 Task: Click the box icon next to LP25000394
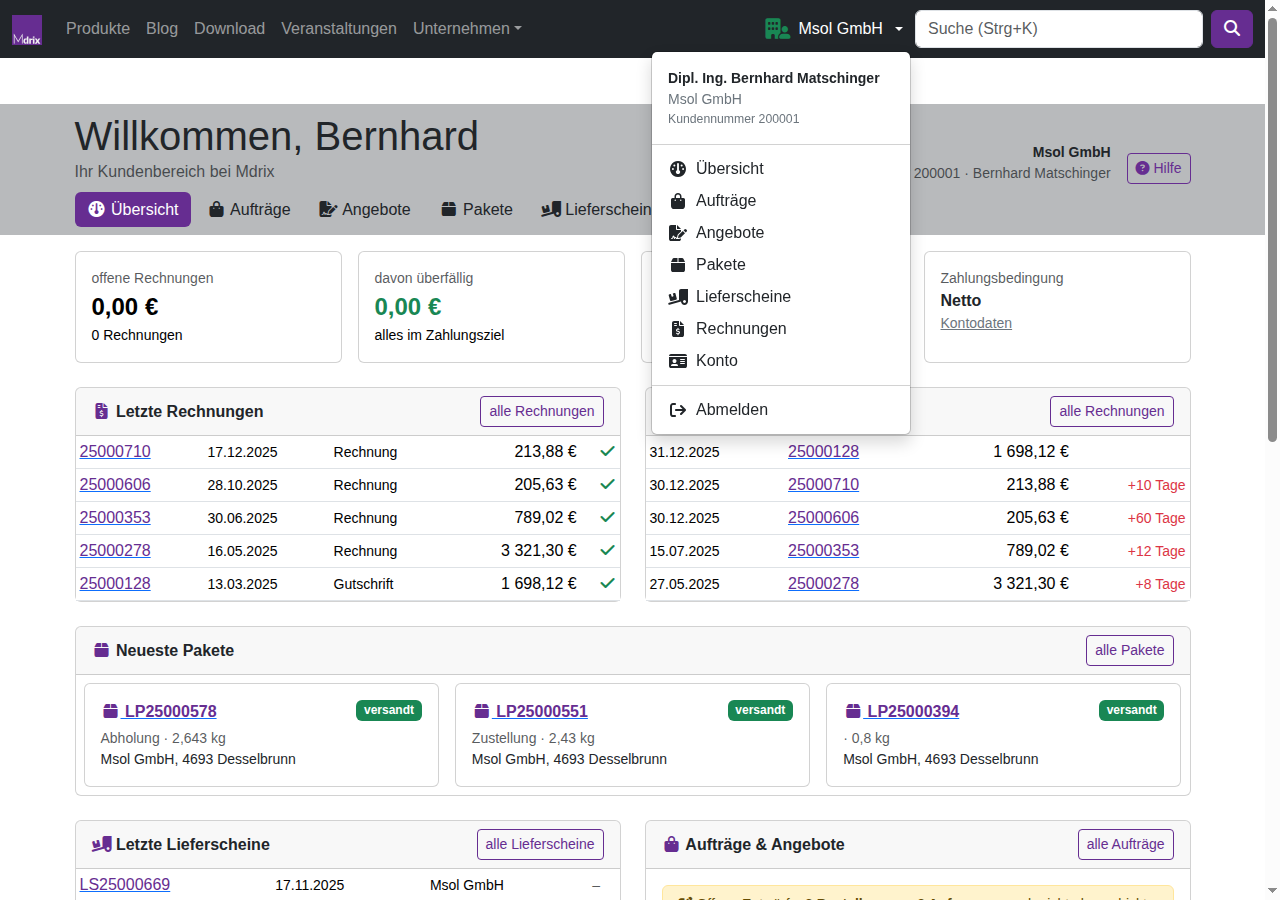pos(853,711)
